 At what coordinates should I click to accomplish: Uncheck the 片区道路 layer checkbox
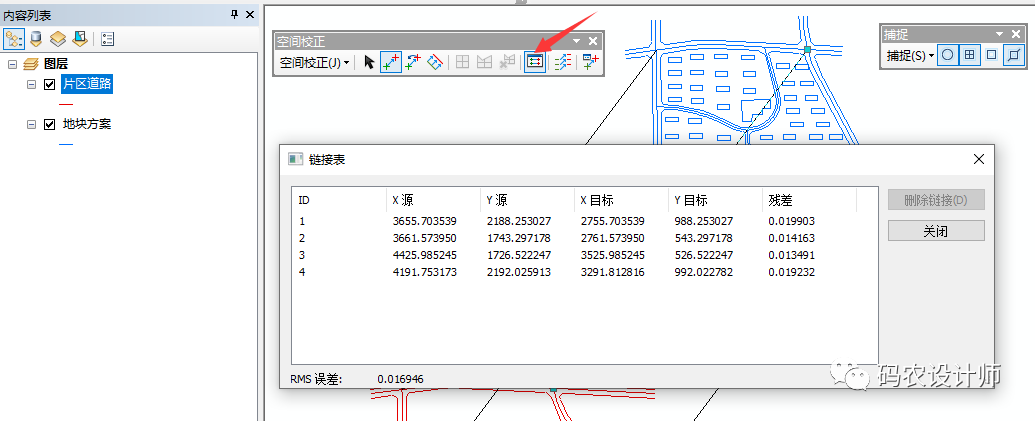pos(49,85)
